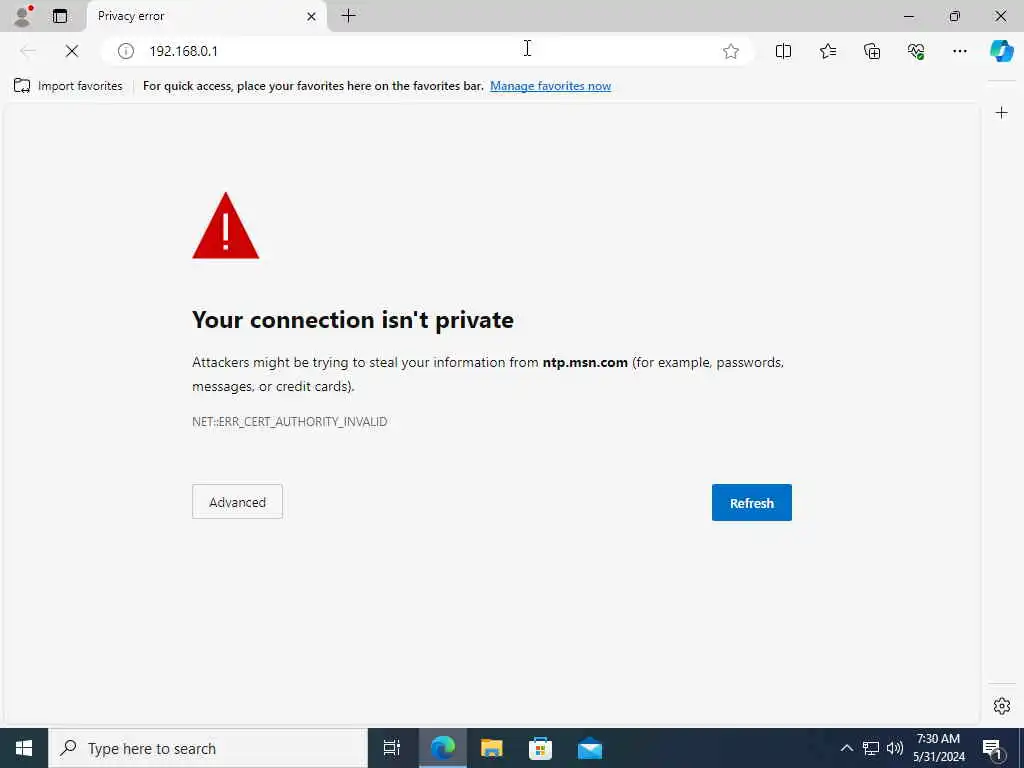Open sidebar settings gear
The image size is (1024, 768).
1002,706
